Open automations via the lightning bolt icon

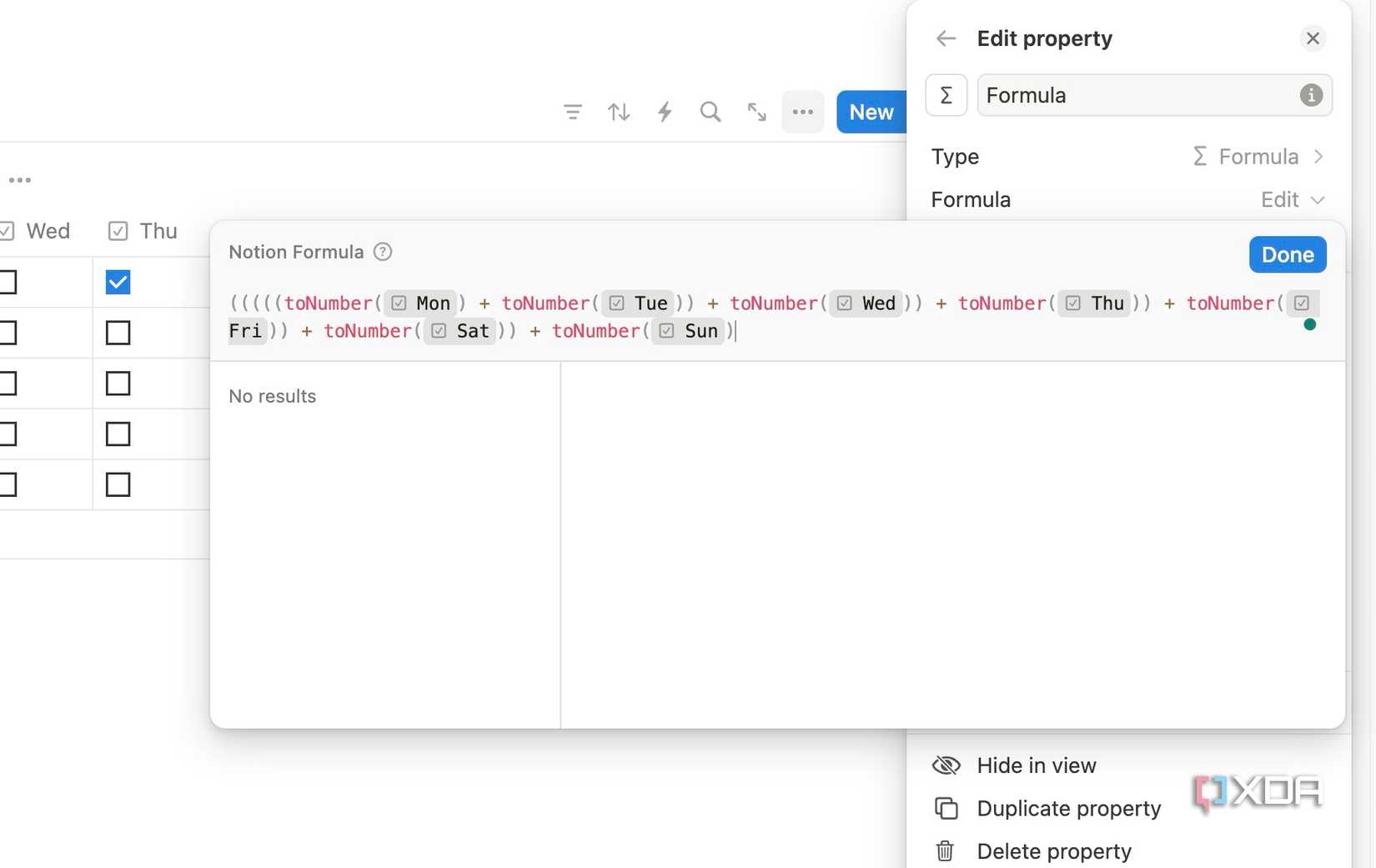point(665,112)
